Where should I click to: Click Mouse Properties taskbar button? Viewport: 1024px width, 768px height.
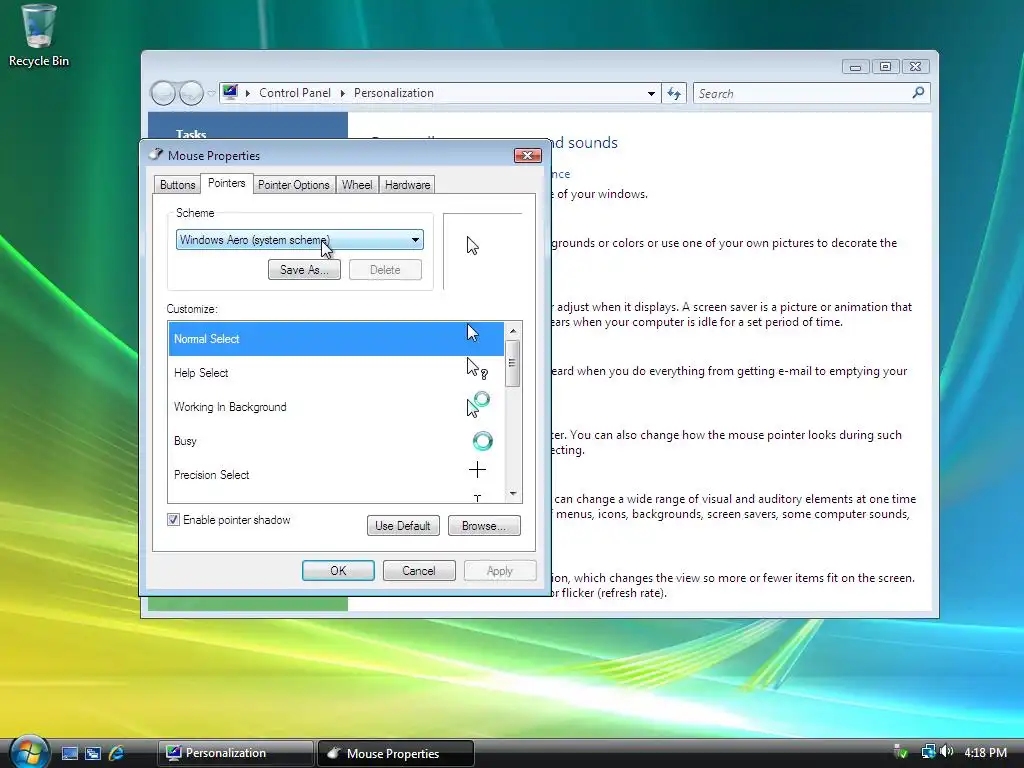tap(396, 753)
